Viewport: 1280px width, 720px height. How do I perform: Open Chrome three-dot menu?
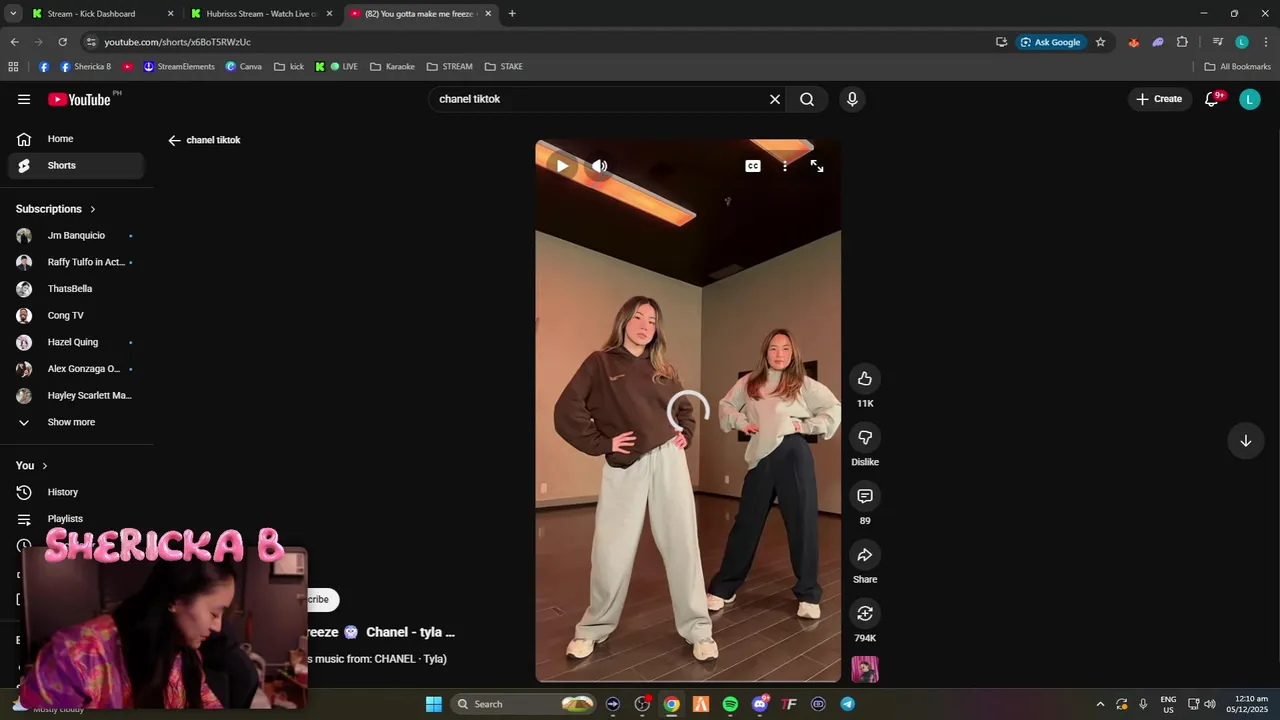click(x=1266, y=42)
